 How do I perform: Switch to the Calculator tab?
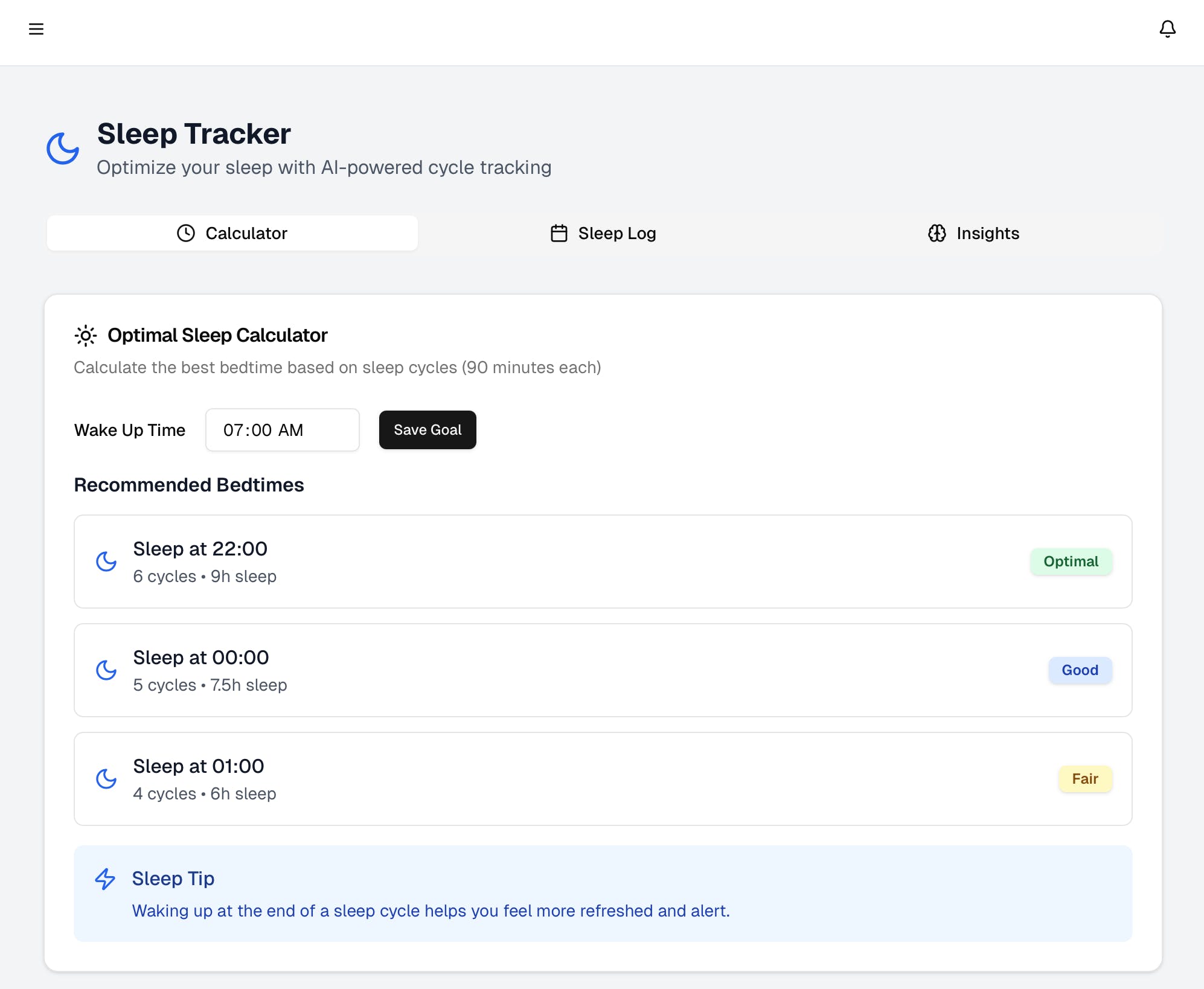click(x=232, y=233)
